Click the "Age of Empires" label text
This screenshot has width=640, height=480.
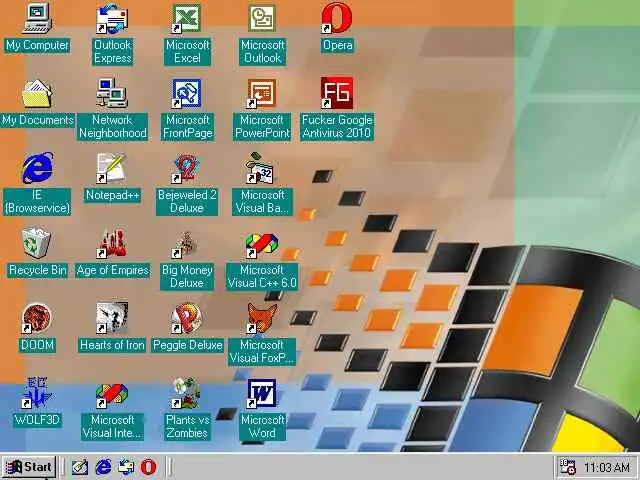[113, 270]
